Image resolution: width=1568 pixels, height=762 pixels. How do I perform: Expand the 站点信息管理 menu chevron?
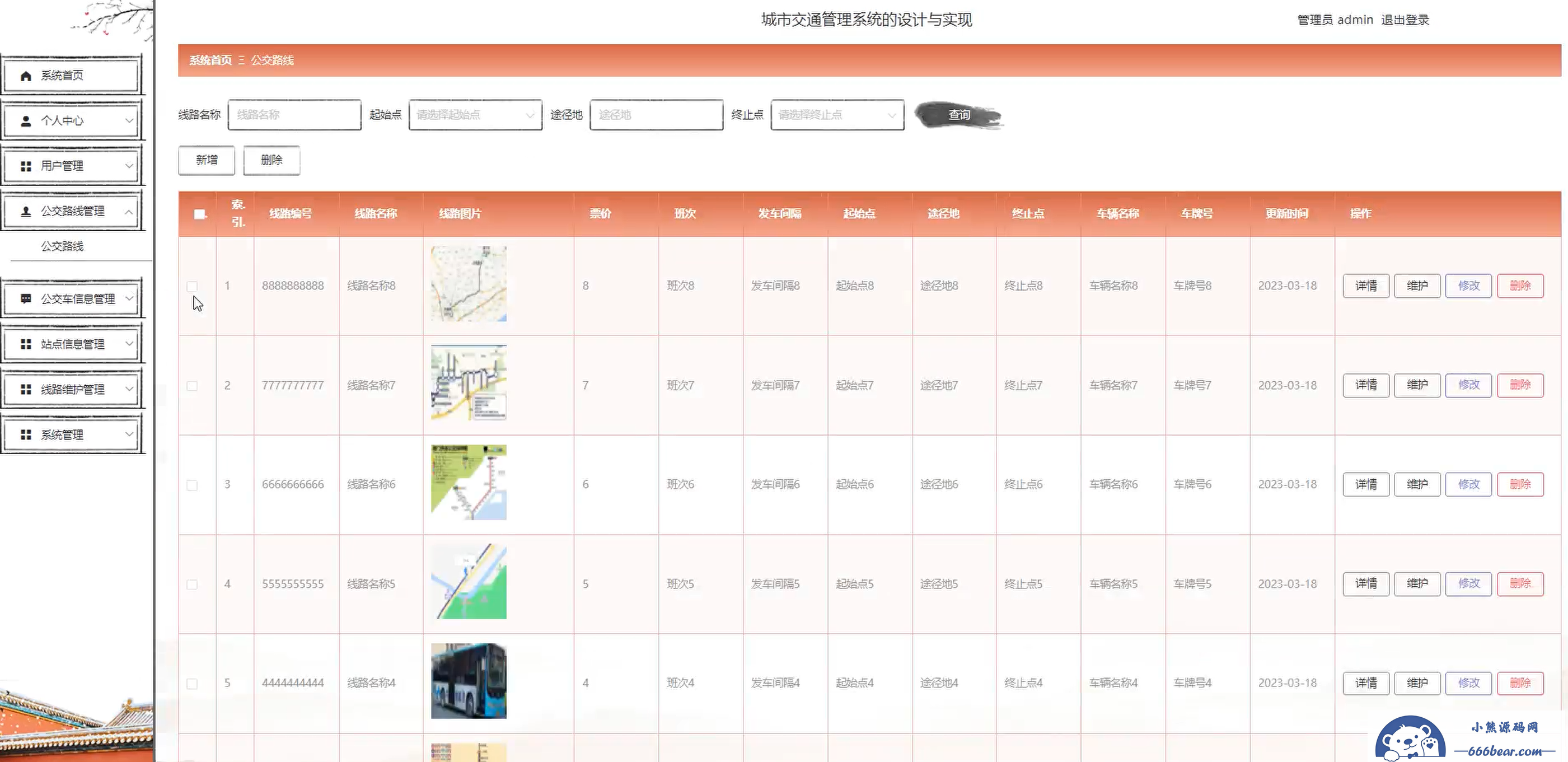129,343
